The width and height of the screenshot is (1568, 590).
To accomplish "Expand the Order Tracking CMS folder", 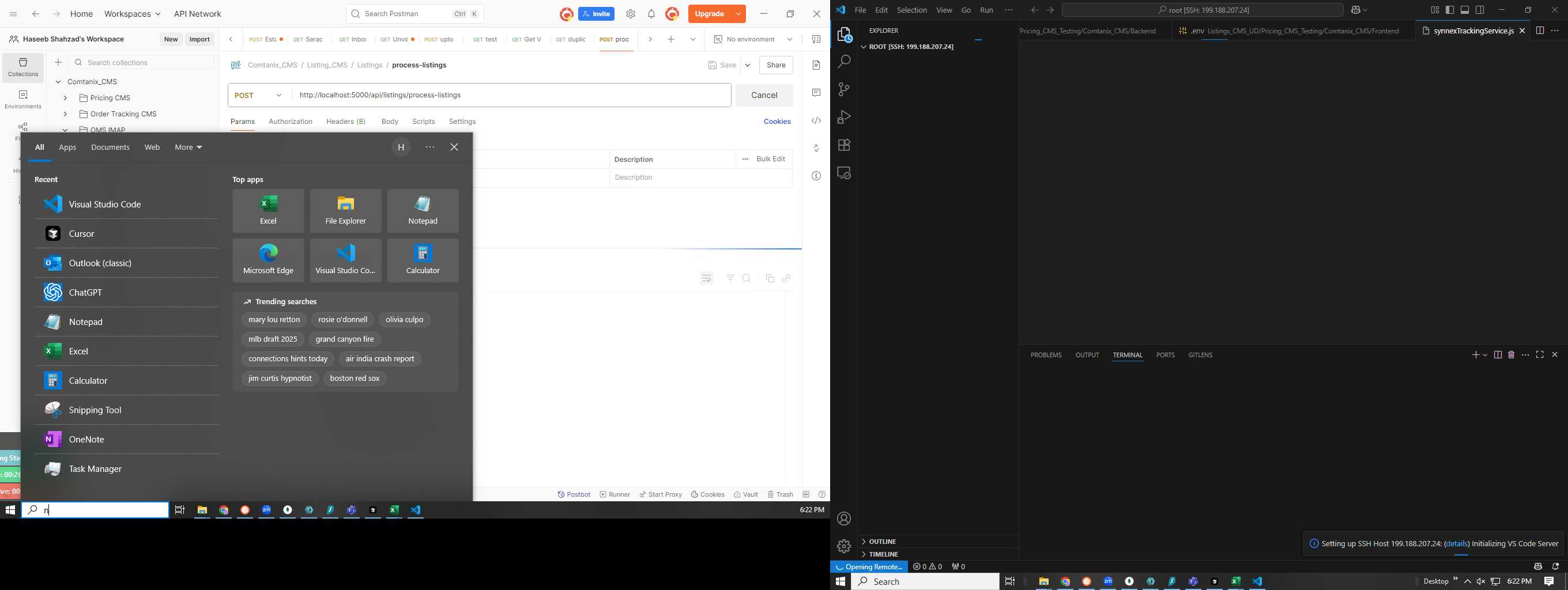I will (x=65, y=114).
